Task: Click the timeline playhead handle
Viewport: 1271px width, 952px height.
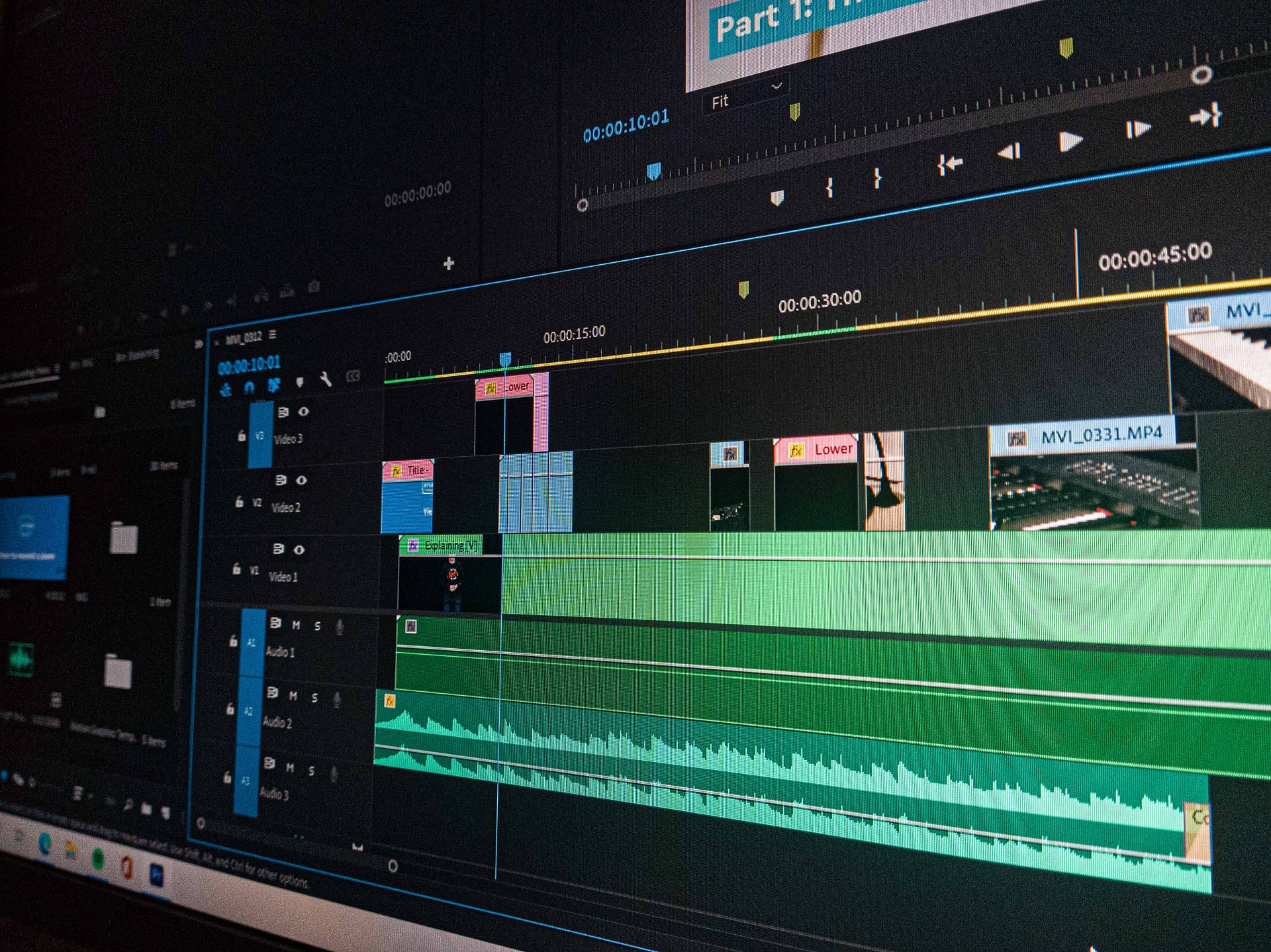Action: [505, 359]
